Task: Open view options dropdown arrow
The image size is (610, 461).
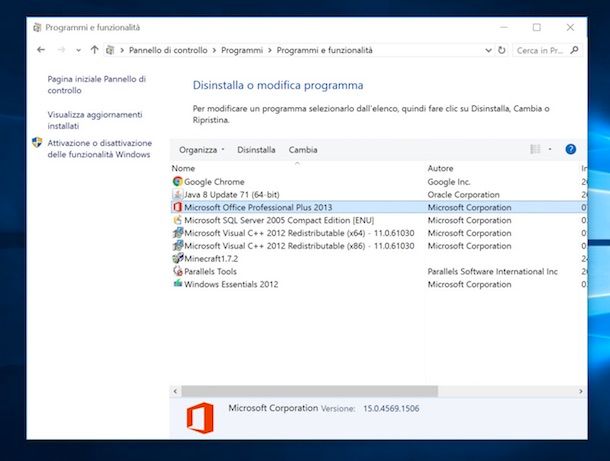Action: coord(550,149)
